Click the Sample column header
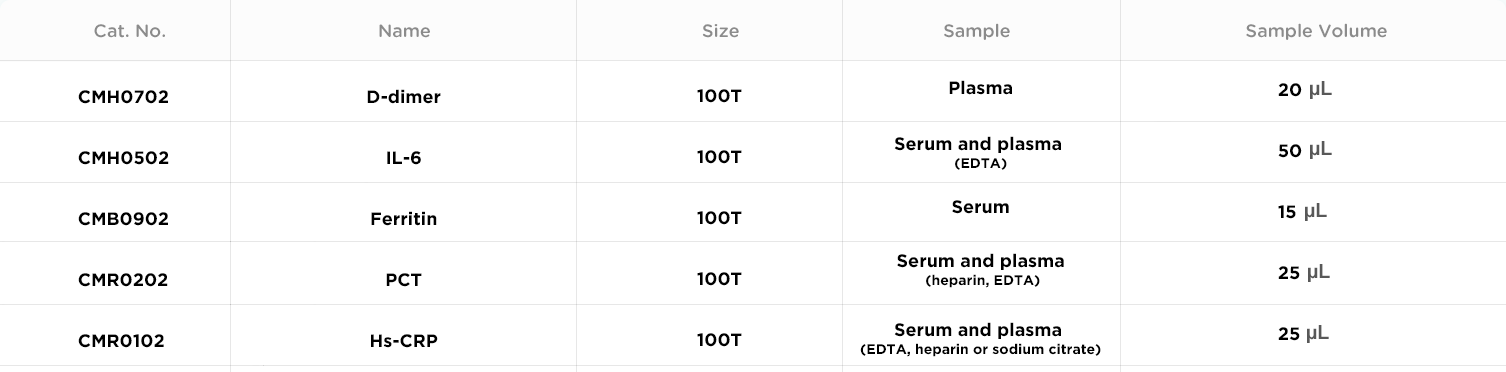The height and width of the screenshot is (372, 1506). tap(977, 31)
